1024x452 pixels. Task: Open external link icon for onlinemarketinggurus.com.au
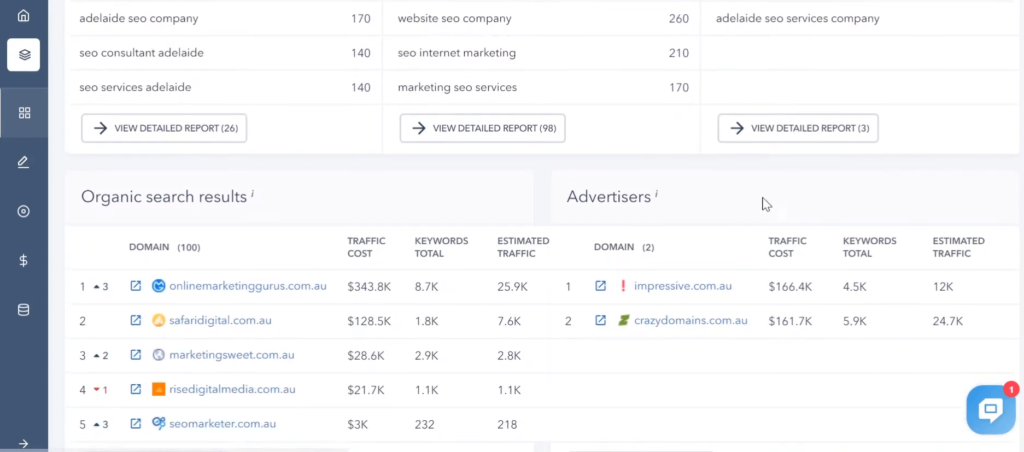point(136,286)
